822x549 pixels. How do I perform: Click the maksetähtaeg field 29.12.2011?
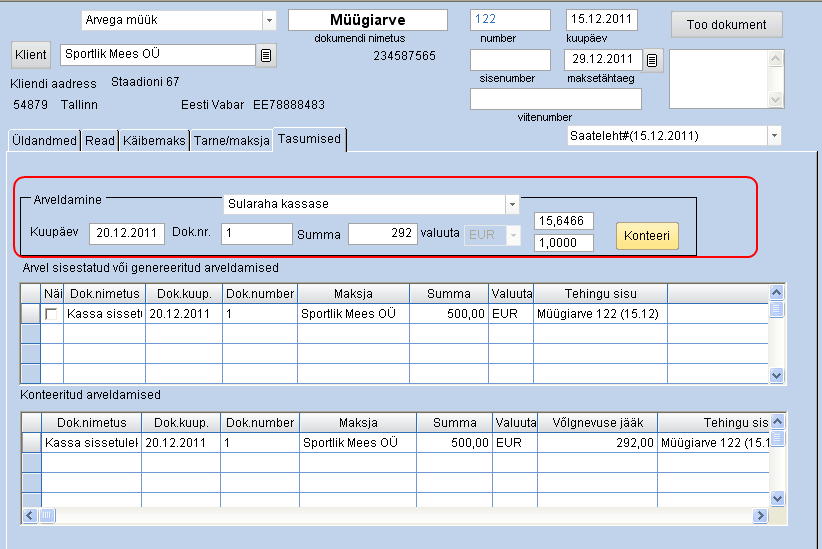pos(603,59)
